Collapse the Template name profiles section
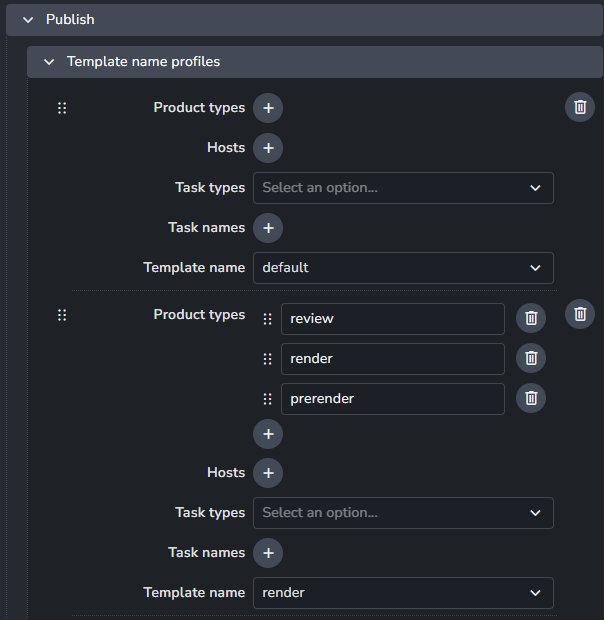The height and width of the screenshot is (620, 604). pos(48,62)
